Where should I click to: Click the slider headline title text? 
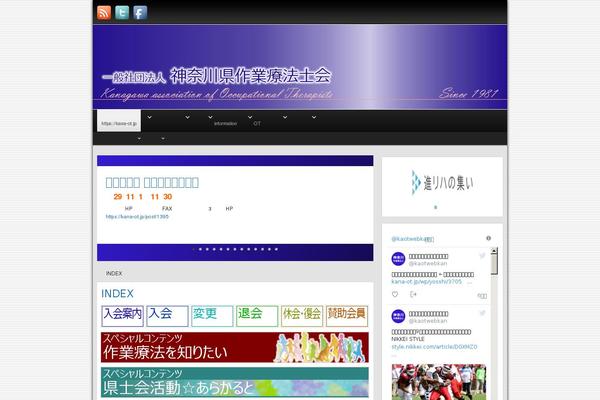(152, 183)
